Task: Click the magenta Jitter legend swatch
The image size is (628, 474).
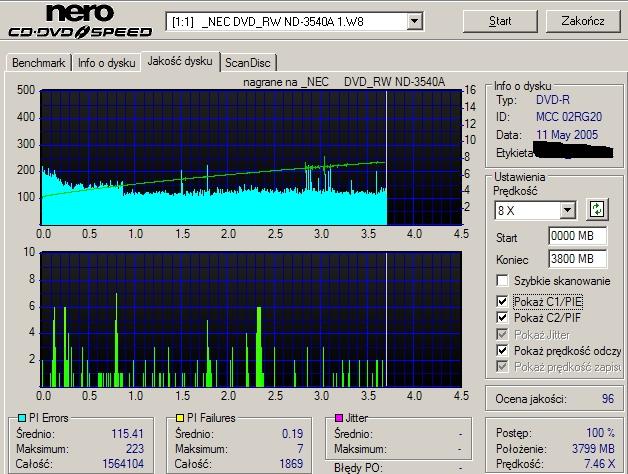Action: [338, 418]
